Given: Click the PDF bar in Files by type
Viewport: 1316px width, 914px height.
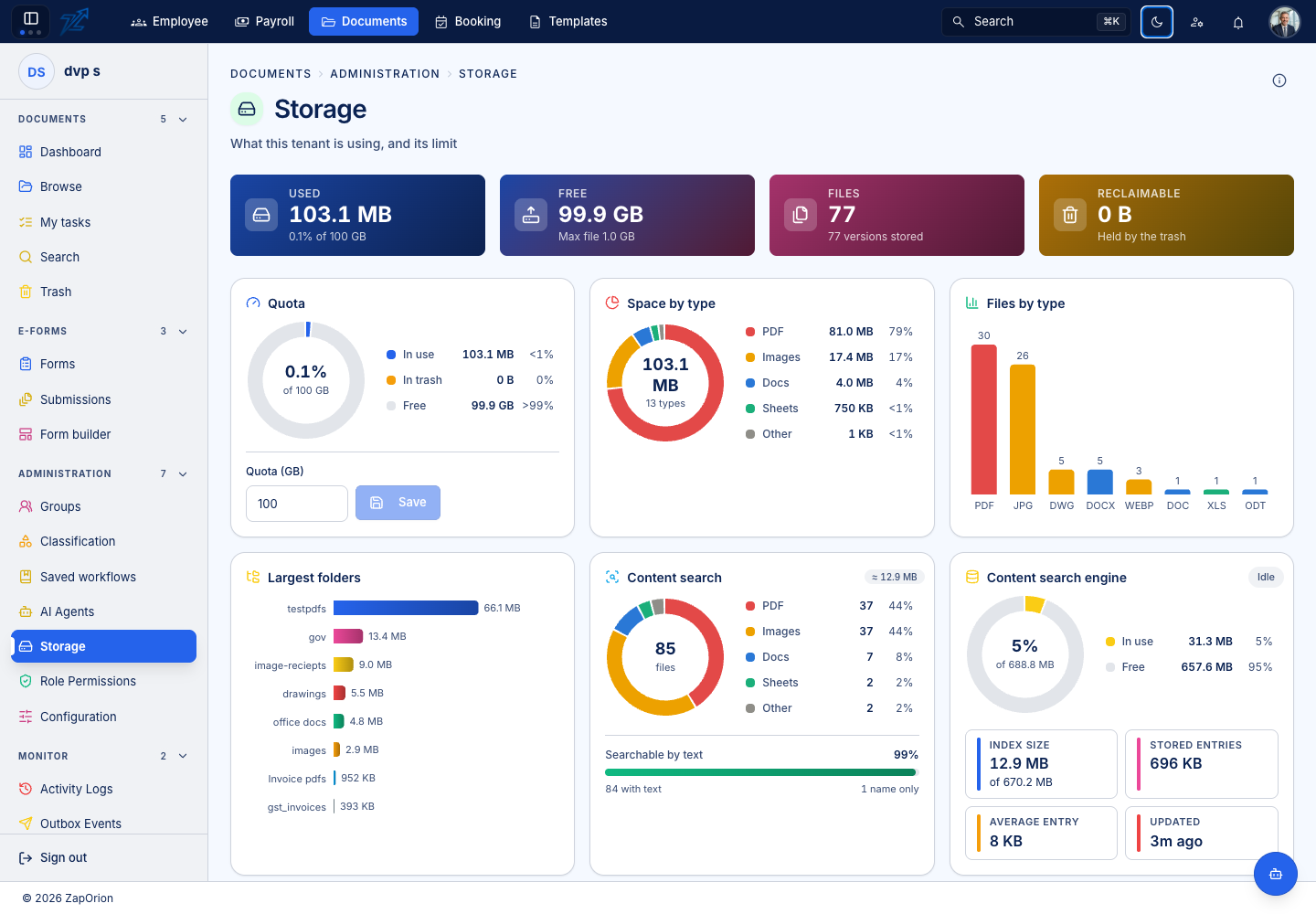Looking at the screenshot, I should point(984,420).
